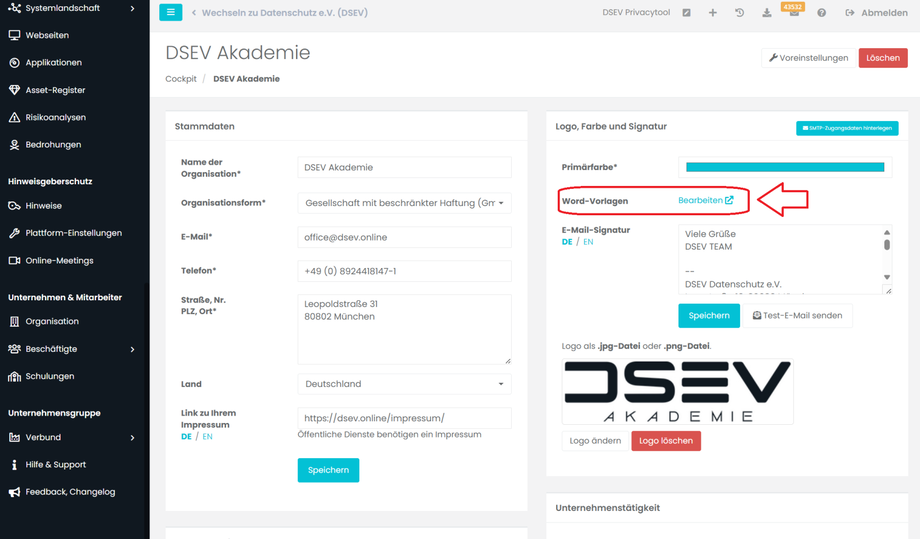
Task: Click the hamburger menu button
Action: [x=170, y=13]
